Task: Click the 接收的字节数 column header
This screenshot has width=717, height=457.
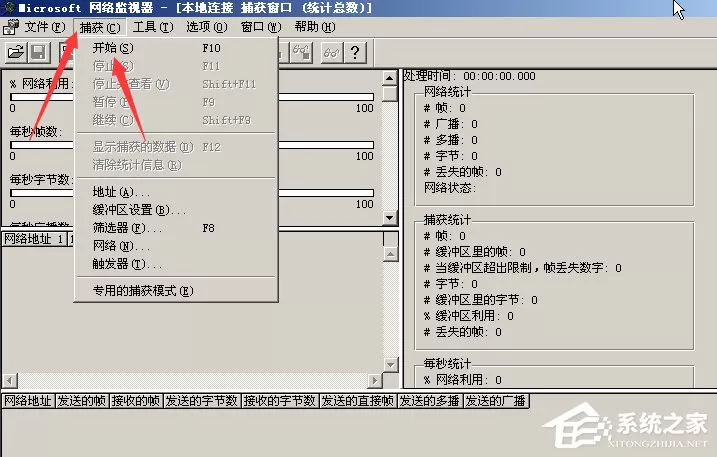Action: click(x=280, y=401)
